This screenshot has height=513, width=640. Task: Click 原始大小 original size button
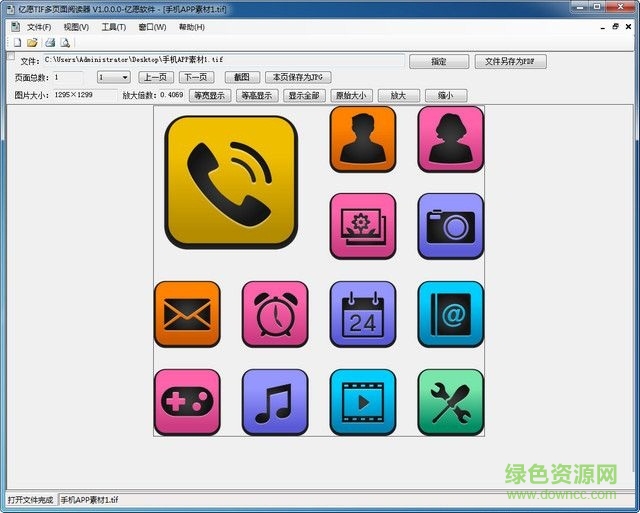[x=351, y=95]
